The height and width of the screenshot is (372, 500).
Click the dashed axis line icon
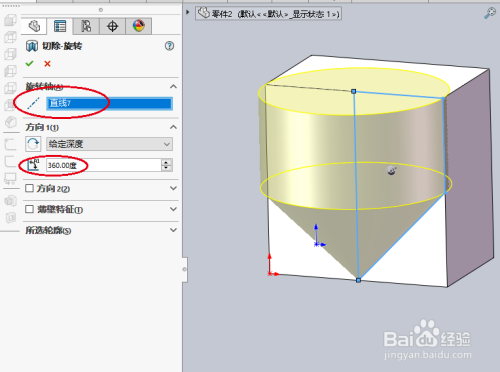[33, 103]
